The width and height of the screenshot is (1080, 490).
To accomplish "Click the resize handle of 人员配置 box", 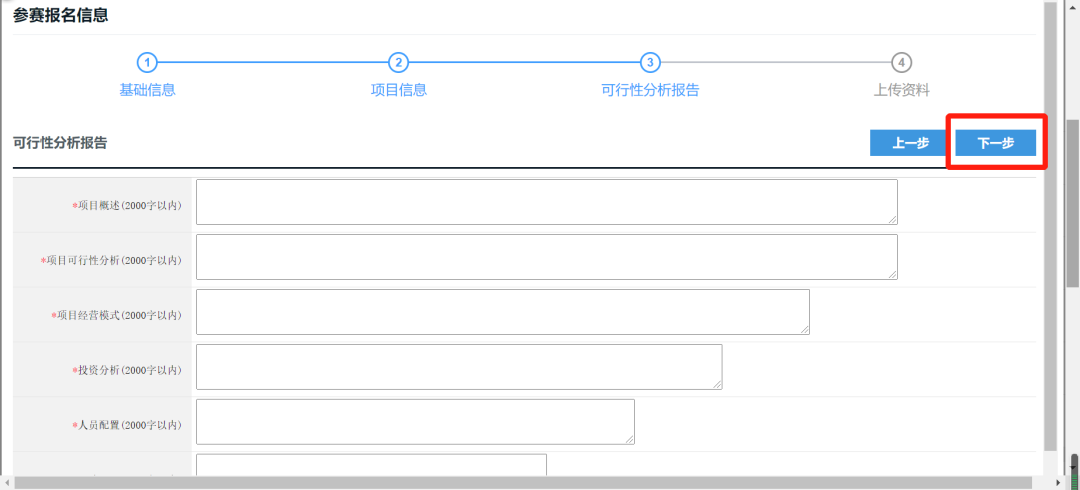I will point(629,438).
